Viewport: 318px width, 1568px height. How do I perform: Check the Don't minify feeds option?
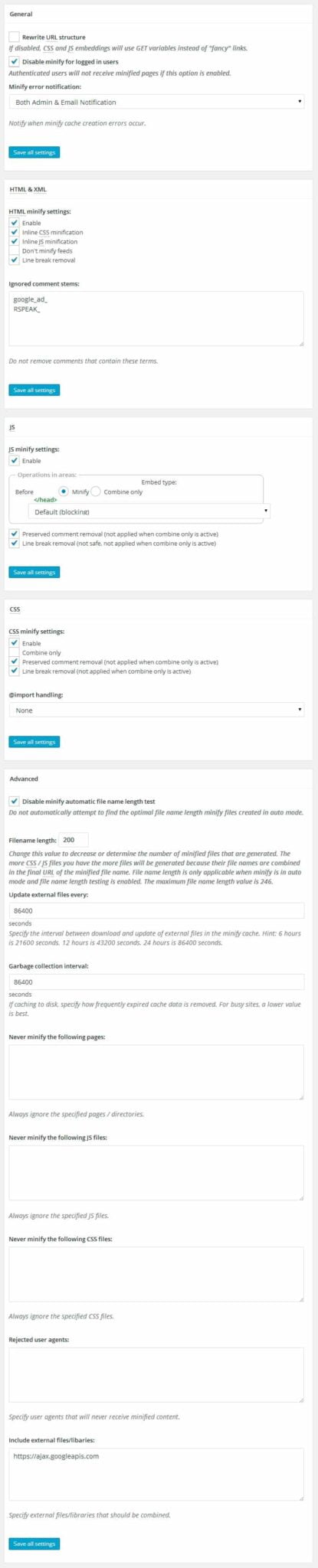tap(14, 250)
